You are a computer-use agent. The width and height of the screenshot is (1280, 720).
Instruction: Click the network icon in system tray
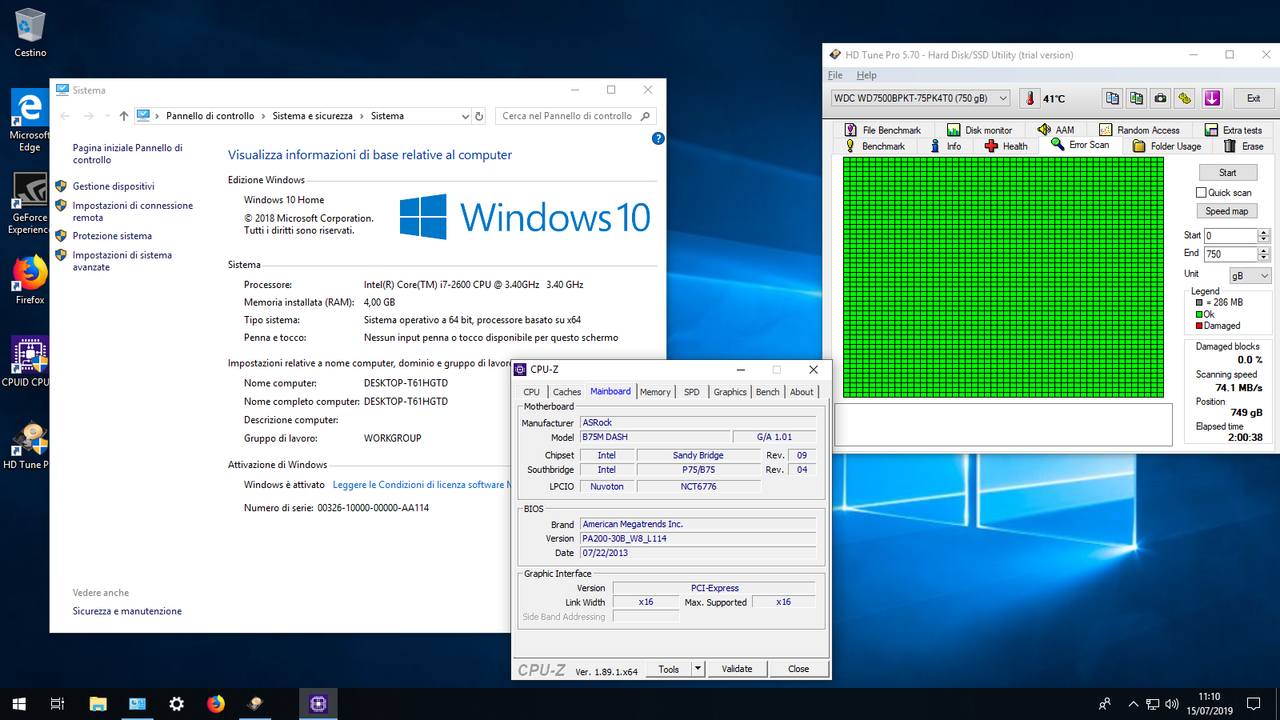pos(1153,704)
